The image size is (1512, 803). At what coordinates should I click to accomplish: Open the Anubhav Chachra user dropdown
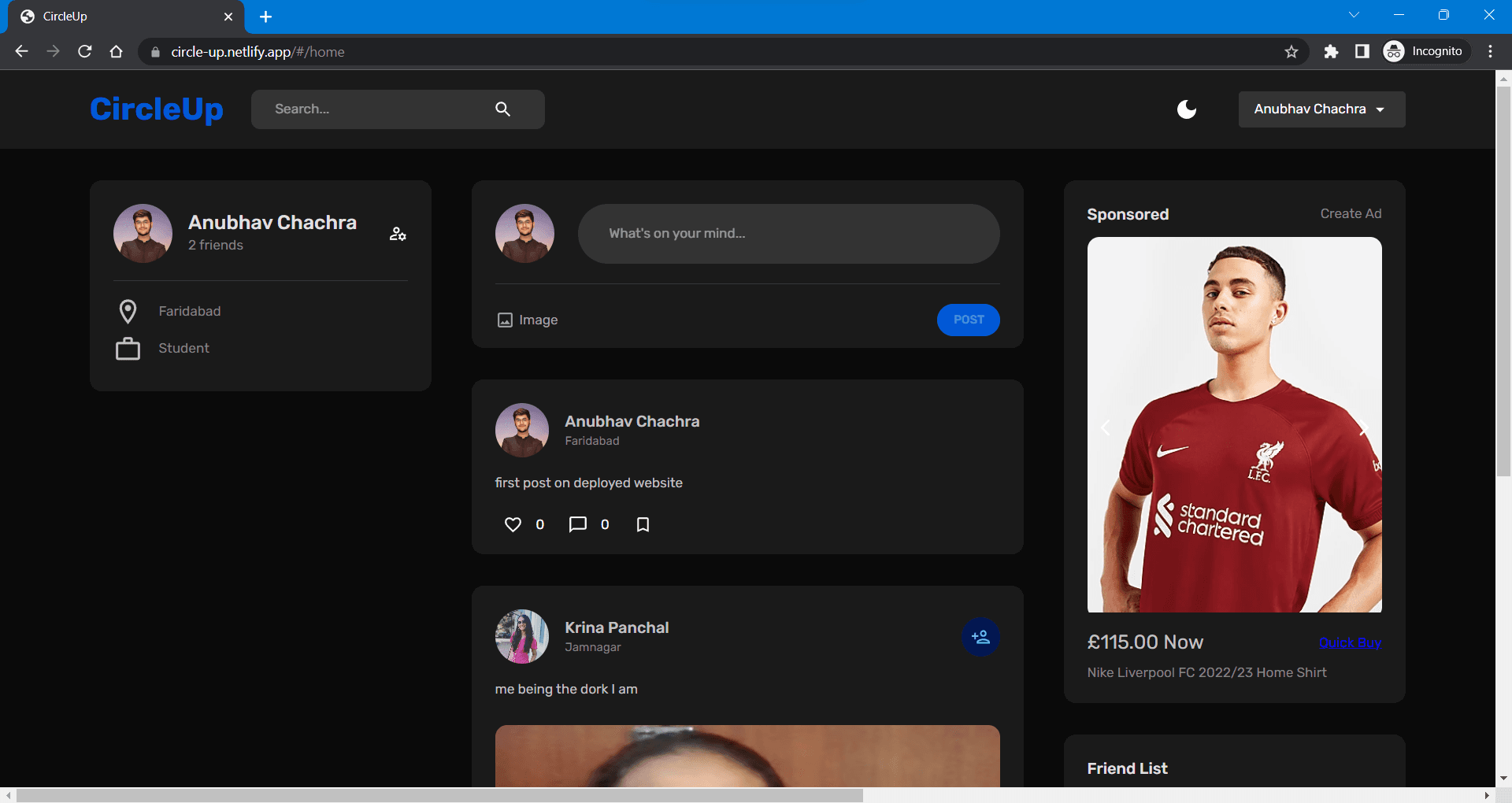(1321, 109)
